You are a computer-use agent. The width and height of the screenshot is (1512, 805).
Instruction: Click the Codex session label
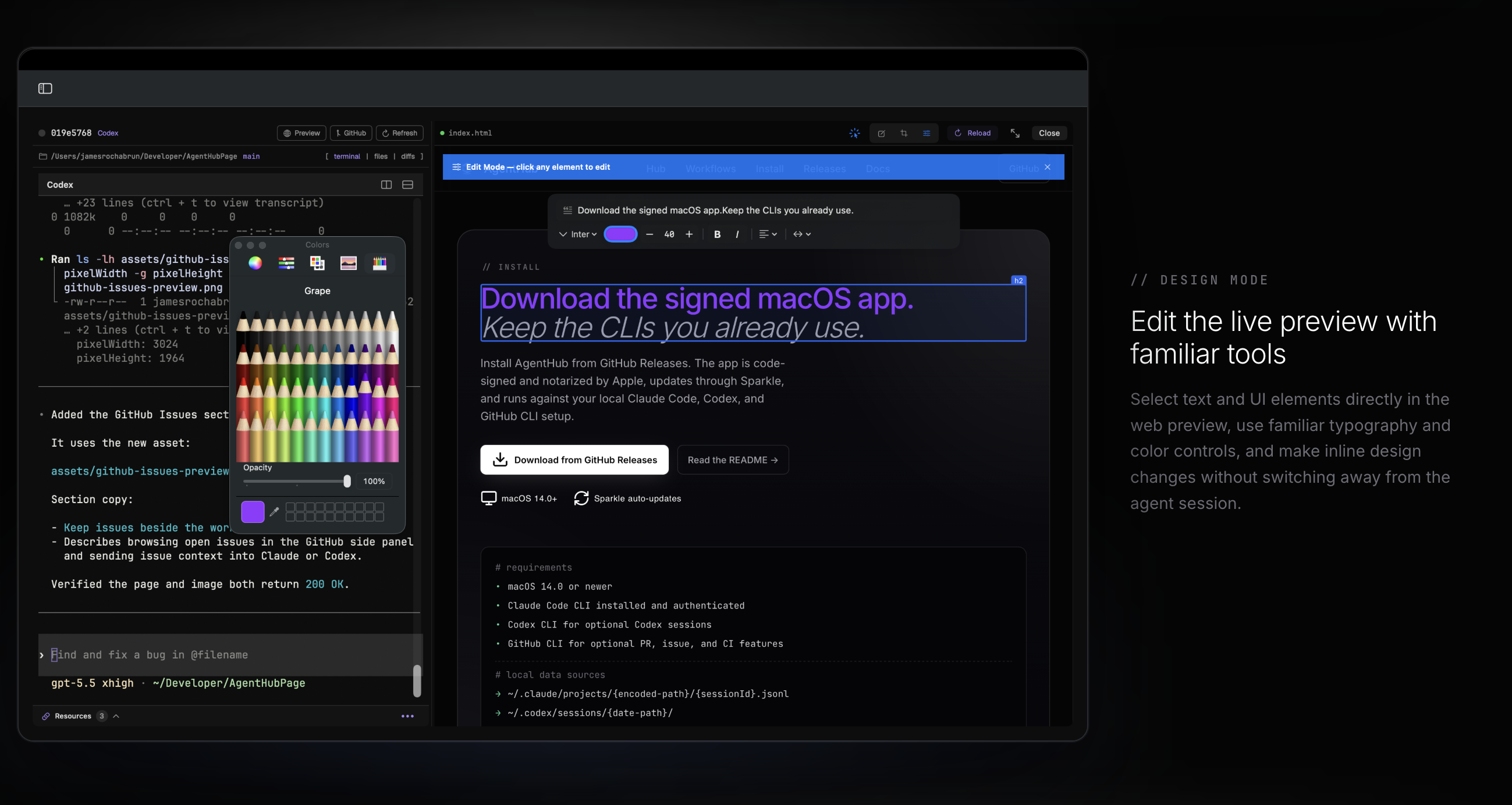[108, 133]
